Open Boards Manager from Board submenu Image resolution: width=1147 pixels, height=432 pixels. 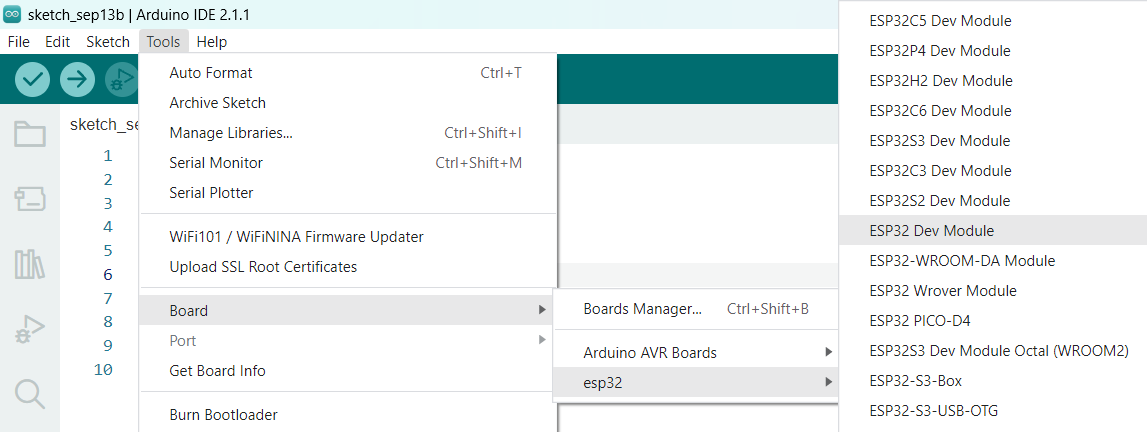point(696,309)
